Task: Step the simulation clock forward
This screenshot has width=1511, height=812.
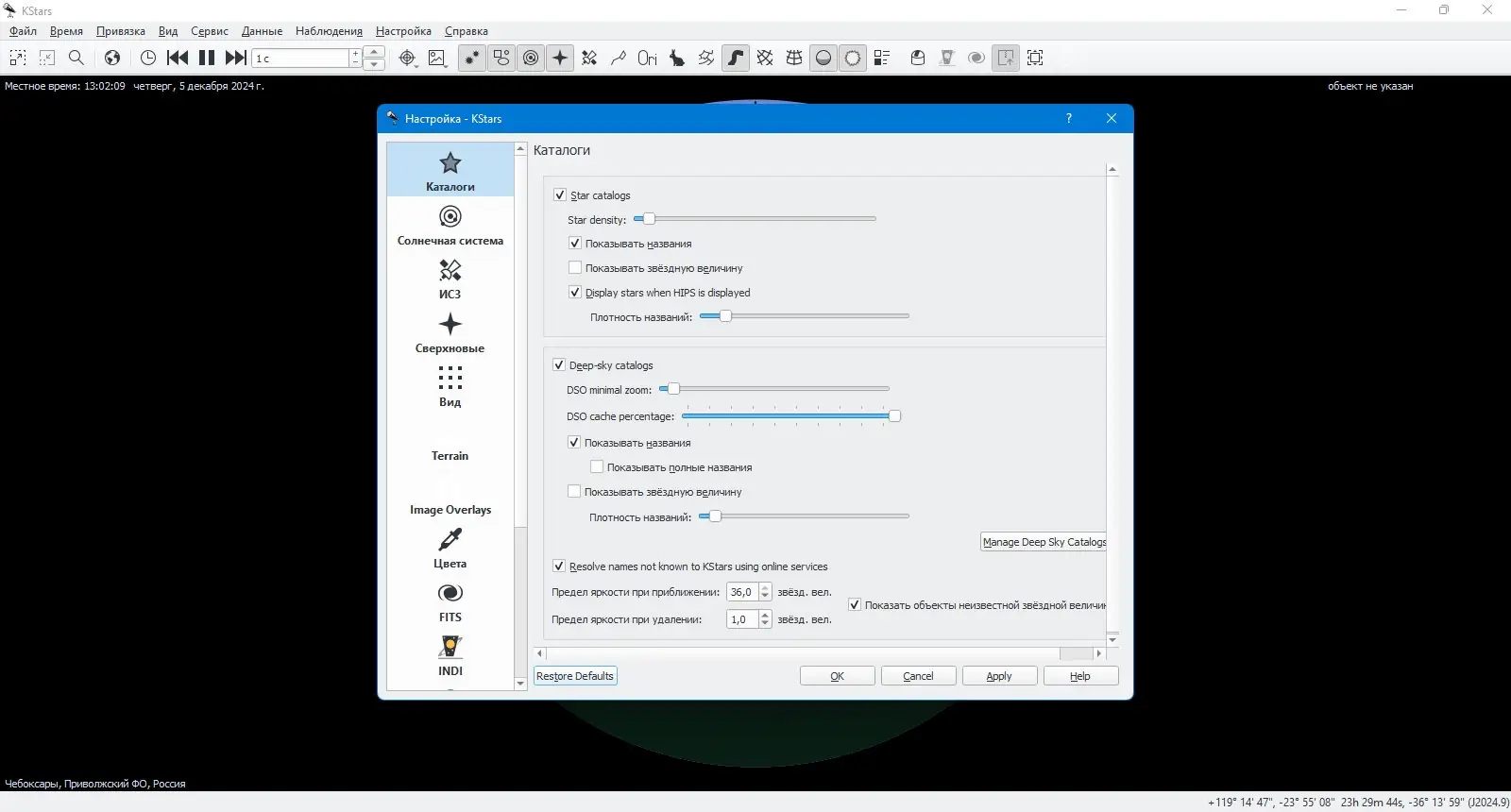Action: pyautogui.click(x=236, y=58)
